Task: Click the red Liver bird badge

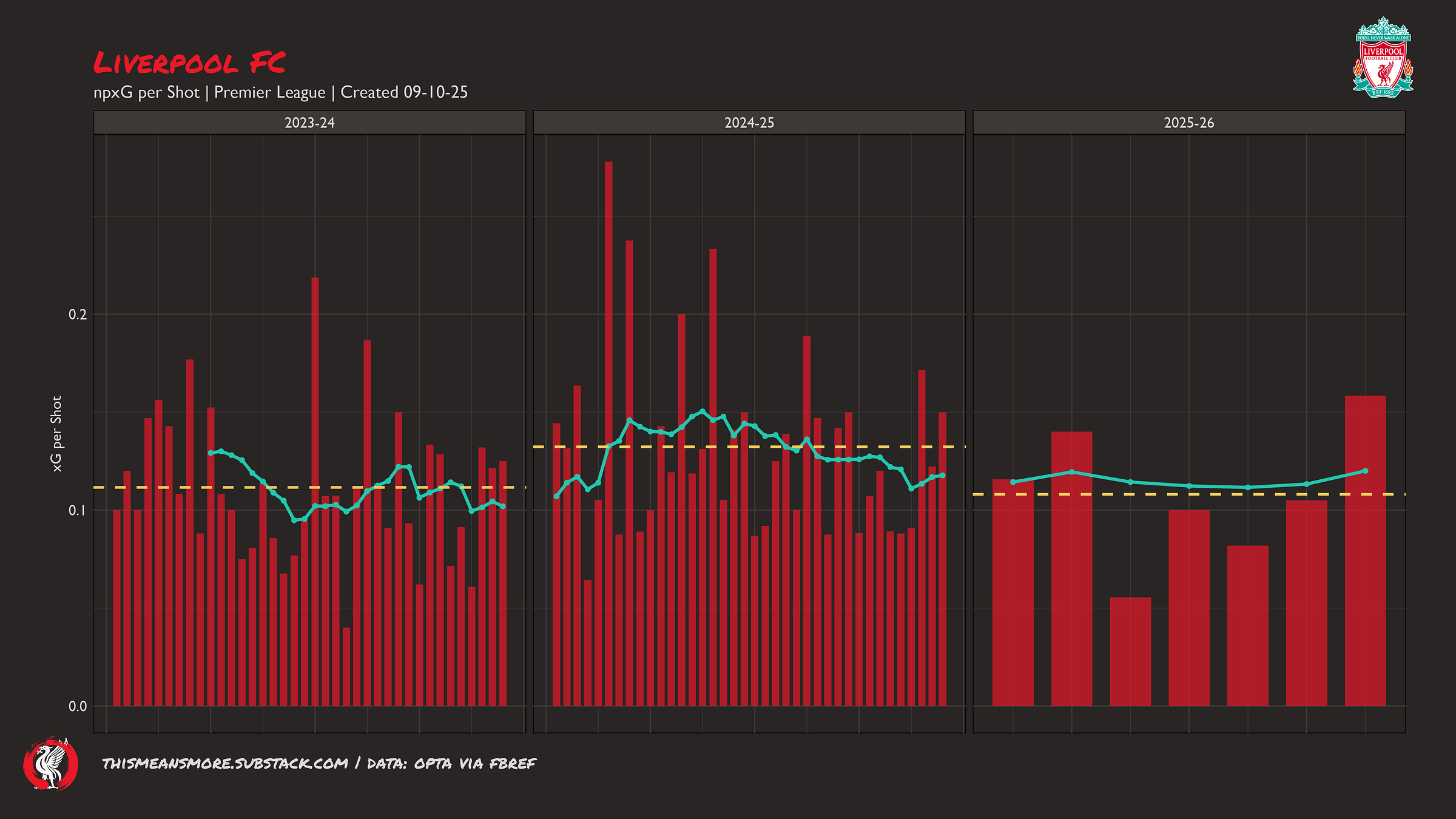Action: (51, 764)
